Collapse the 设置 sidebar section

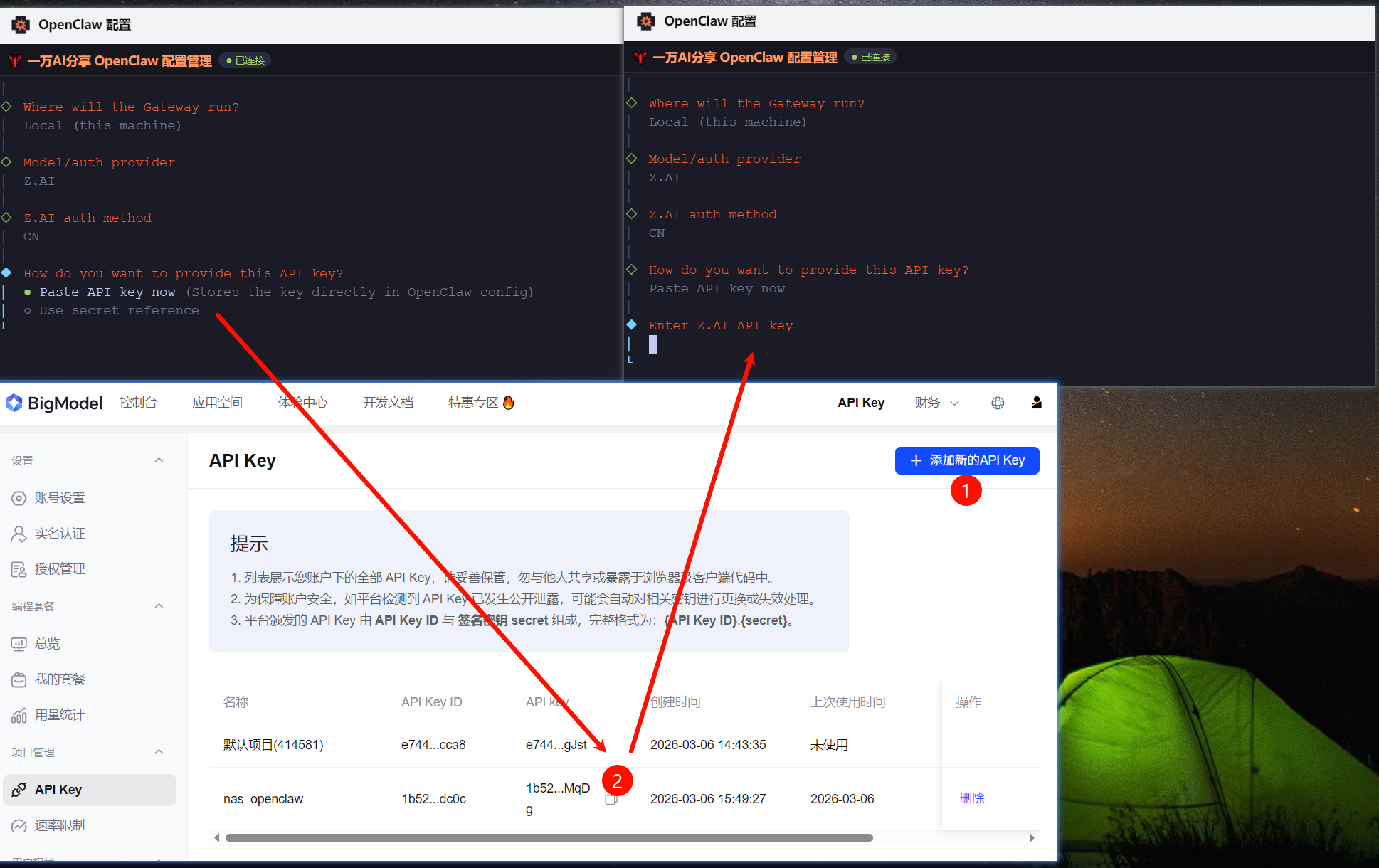pos(159,460)
